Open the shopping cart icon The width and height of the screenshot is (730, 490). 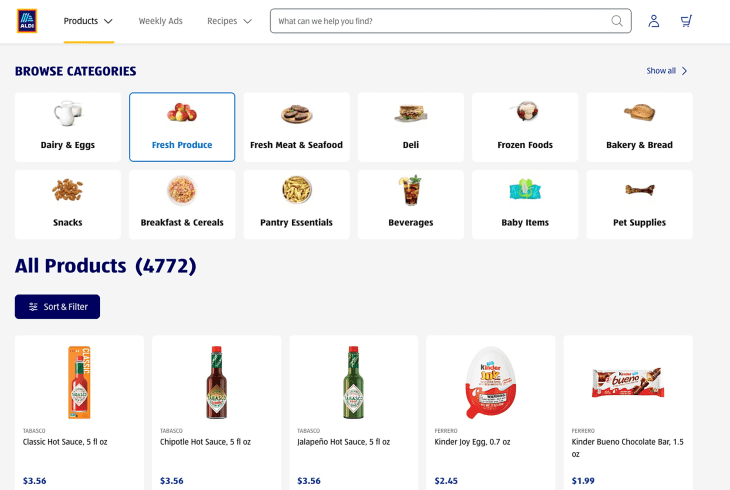pyautogui.click(x=686, y=21)
